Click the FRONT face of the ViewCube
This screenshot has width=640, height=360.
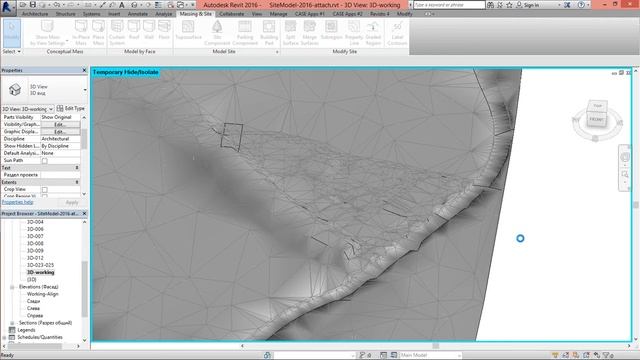(596, 119)
